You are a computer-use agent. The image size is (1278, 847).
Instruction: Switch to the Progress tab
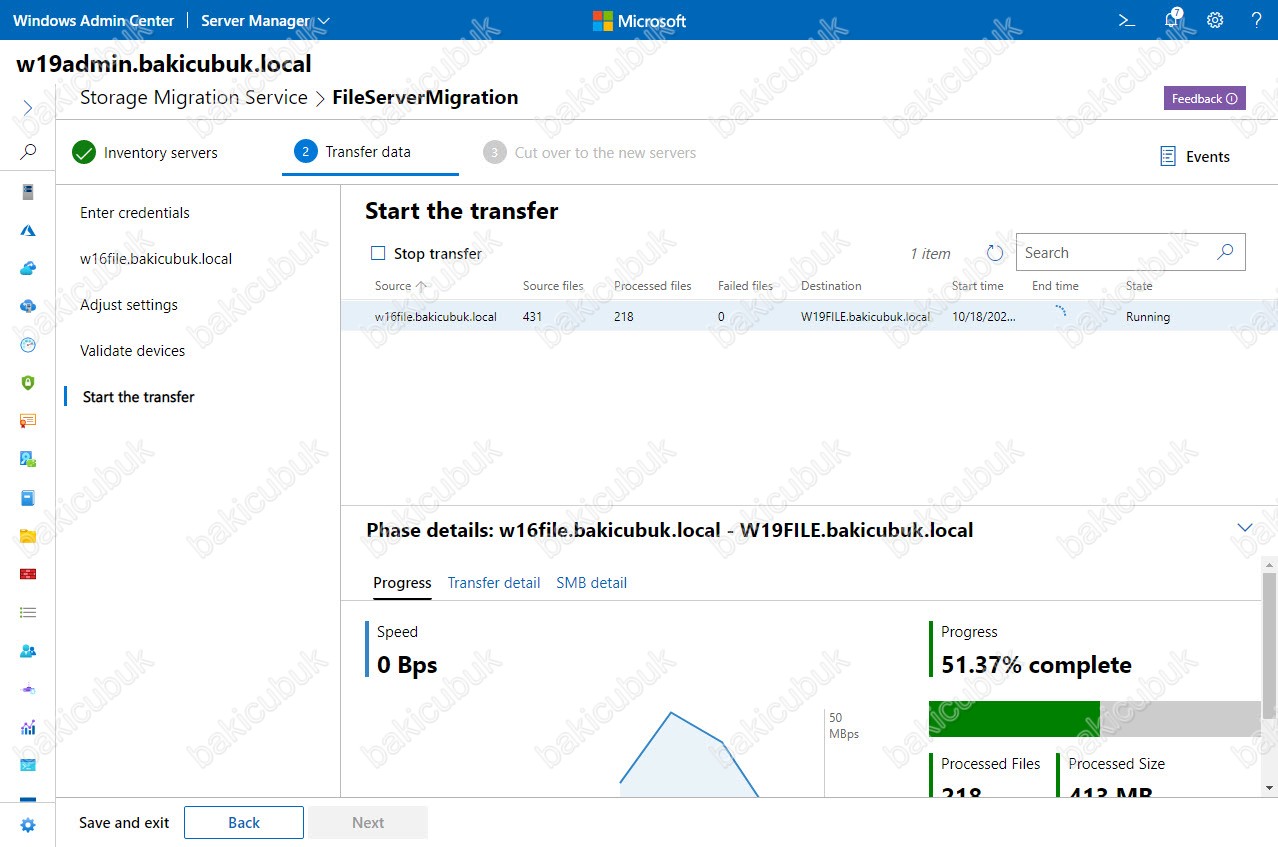click(402, 583)
